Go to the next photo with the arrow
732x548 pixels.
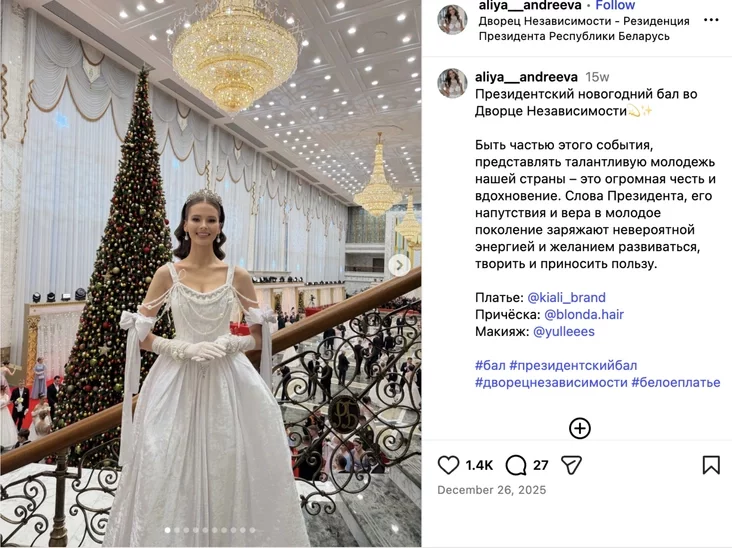click(400, 266)
